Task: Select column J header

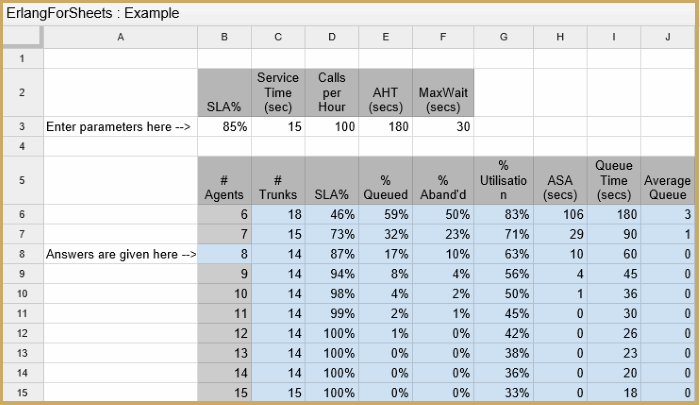Action: [x=667, y=37]
